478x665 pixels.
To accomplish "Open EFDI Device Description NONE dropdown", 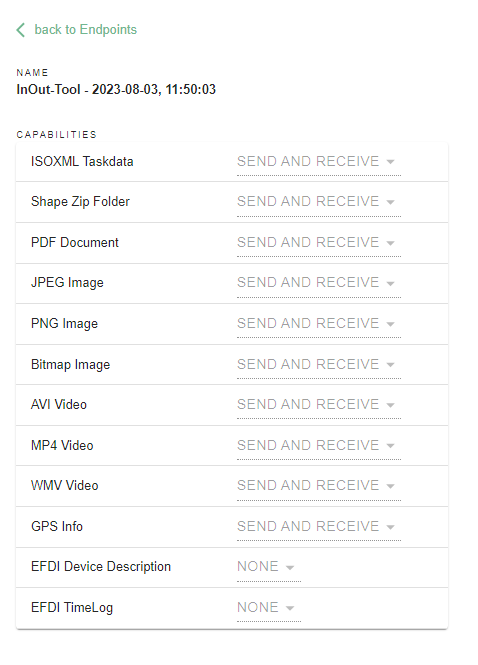I will click(269, 567).
